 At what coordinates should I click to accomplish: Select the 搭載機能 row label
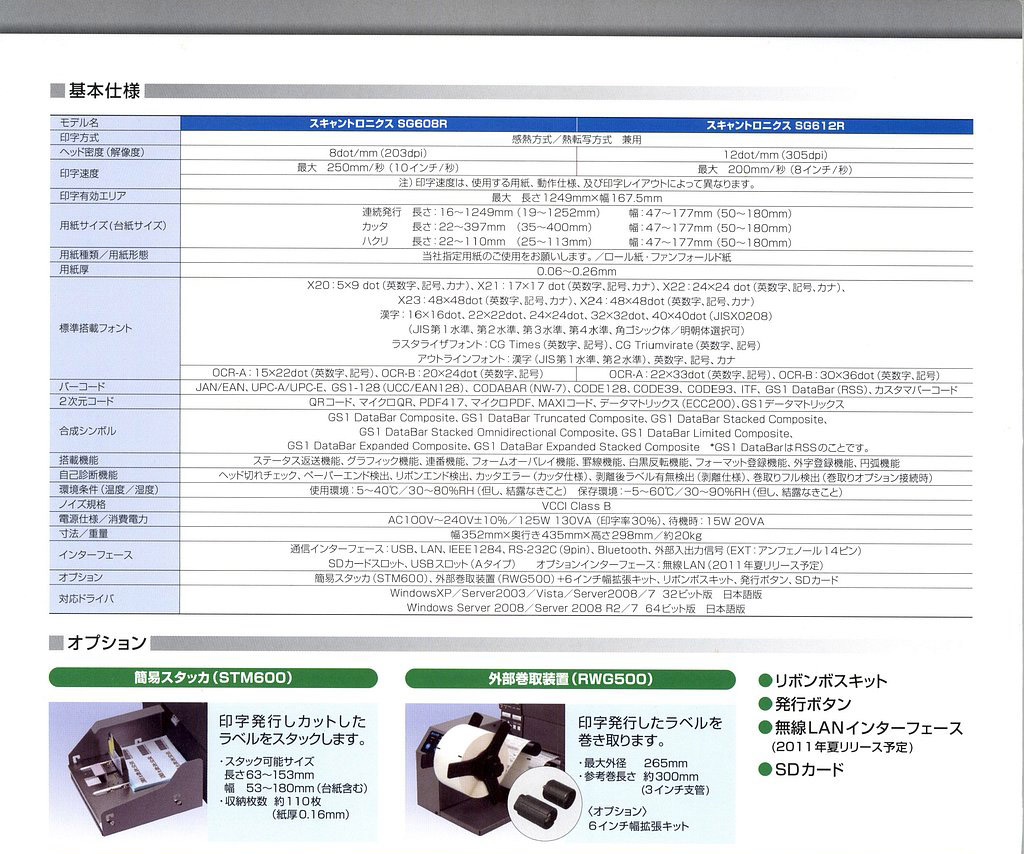pos(79,460)
